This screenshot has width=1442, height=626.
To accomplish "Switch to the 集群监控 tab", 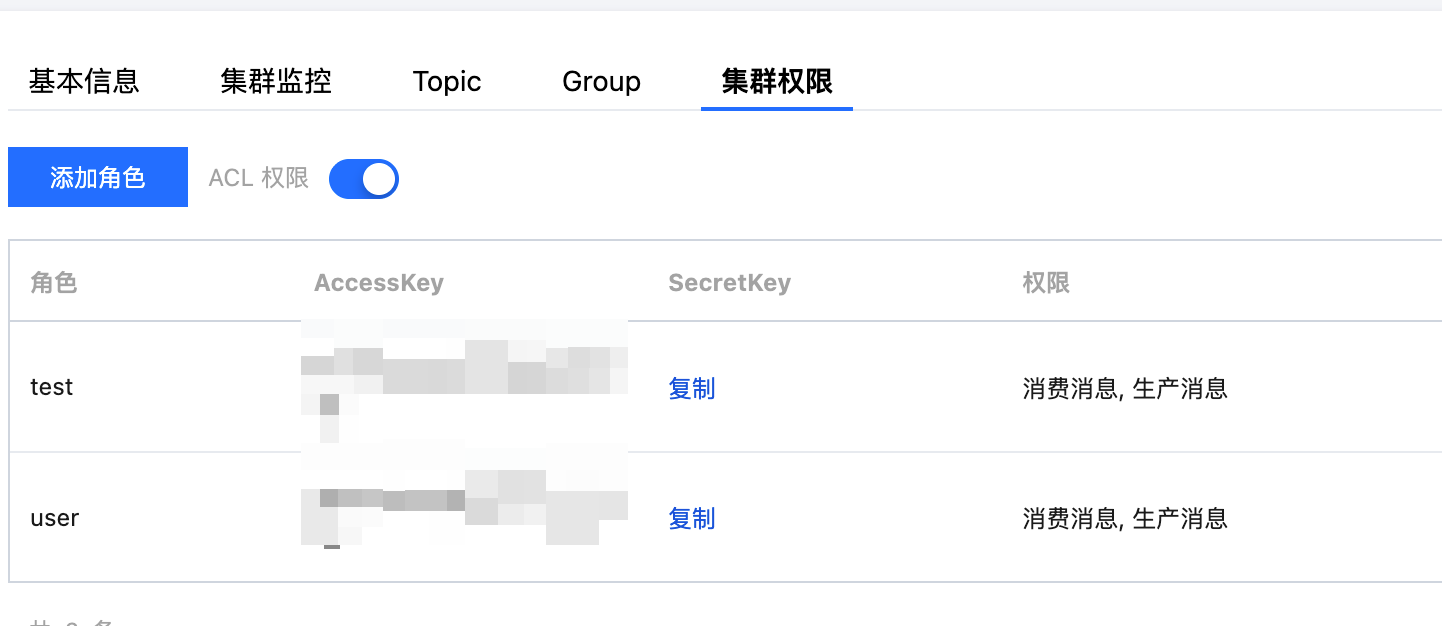I will pyautogui.click(x=276, y=81).
